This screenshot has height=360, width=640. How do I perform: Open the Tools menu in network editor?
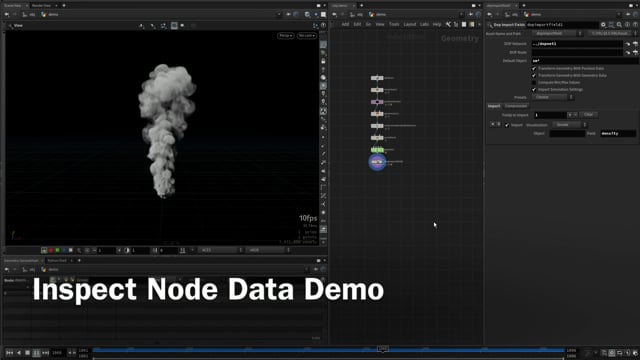394,24
